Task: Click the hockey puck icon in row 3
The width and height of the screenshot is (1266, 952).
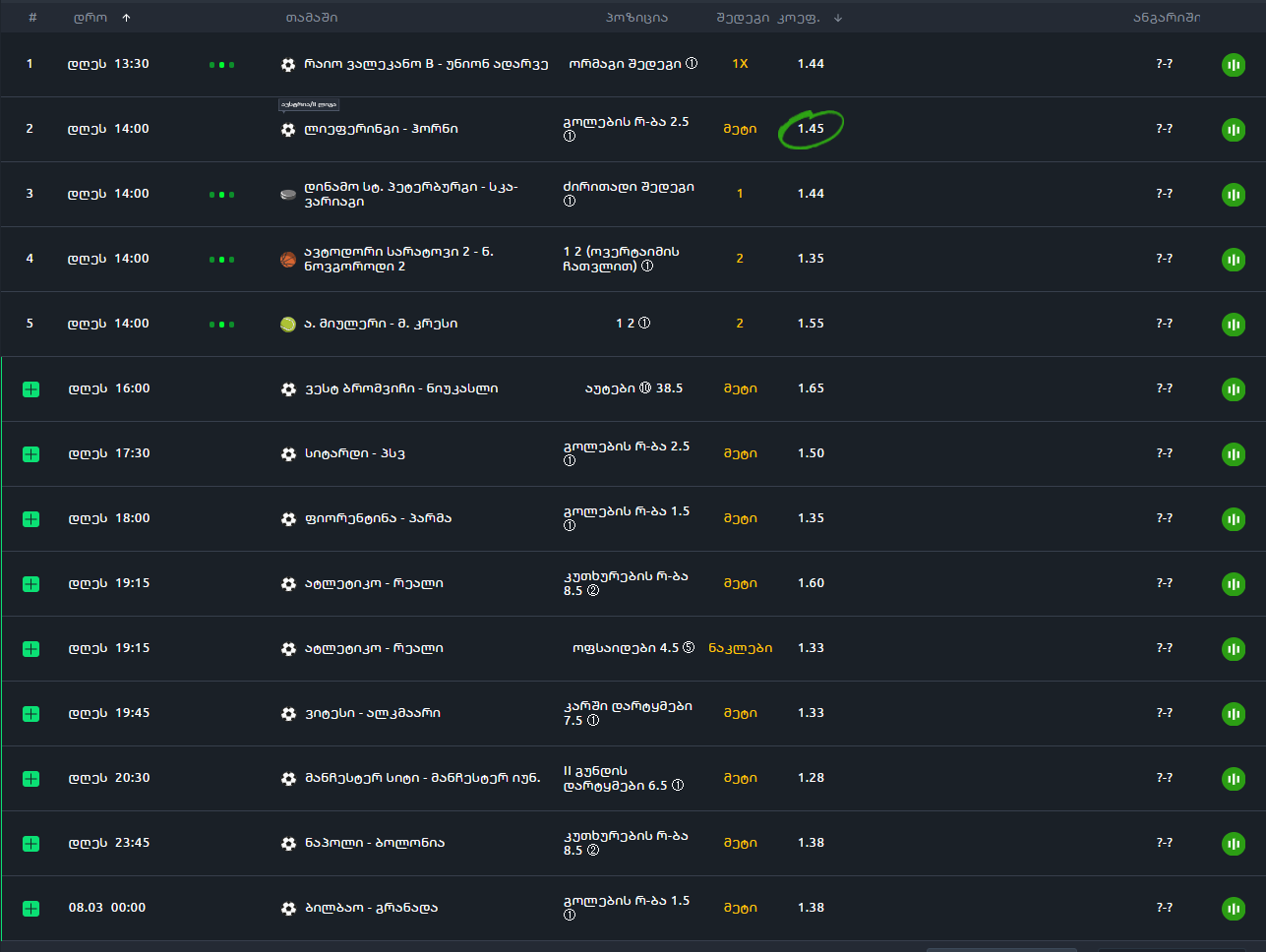Action: coord(288,194)
